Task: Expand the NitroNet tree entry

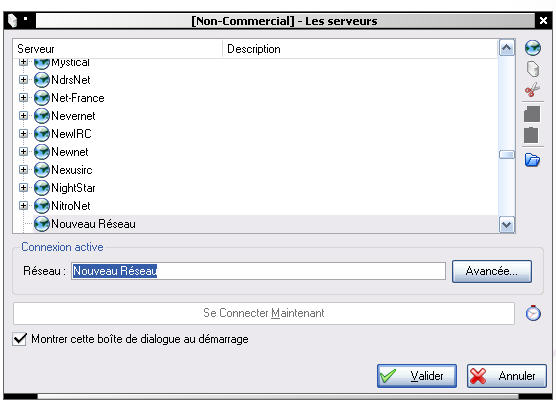Action: [x=23, y=206]
